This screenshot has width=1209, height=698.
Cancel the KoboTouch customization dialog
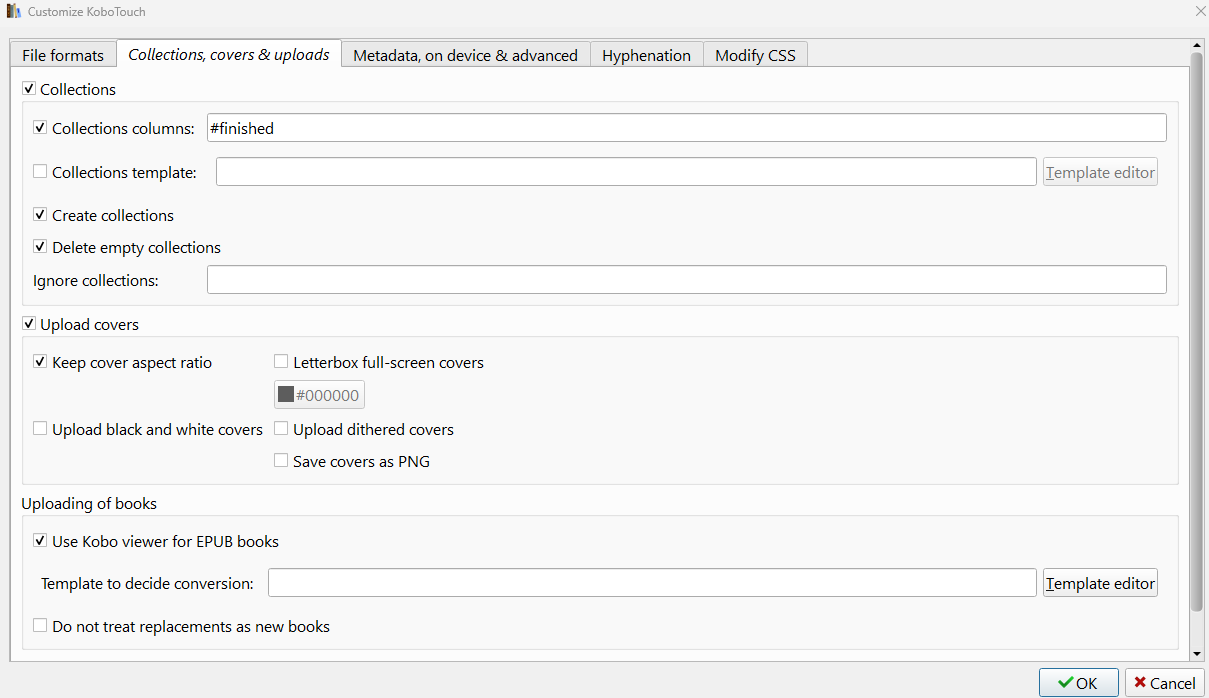[x=1164, y=683]
